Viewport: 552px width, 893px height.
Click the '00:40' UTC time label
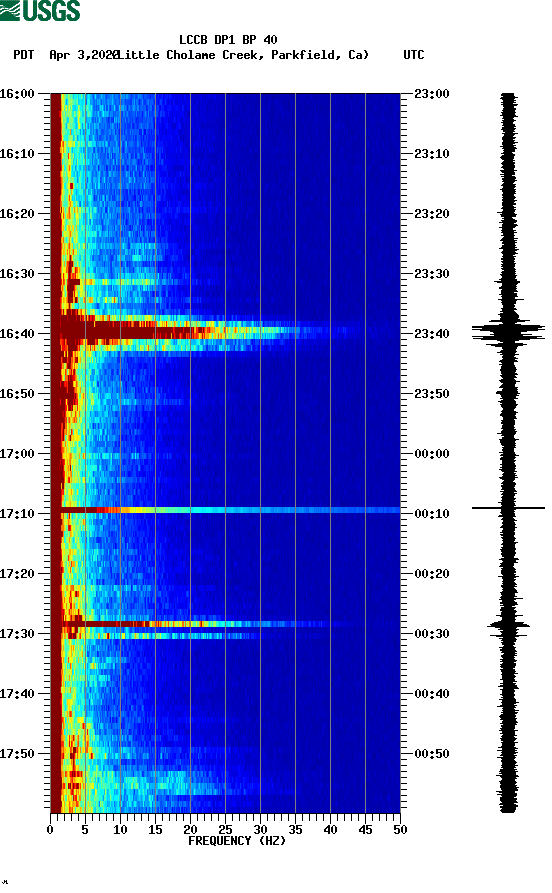(x=432, y=694)
